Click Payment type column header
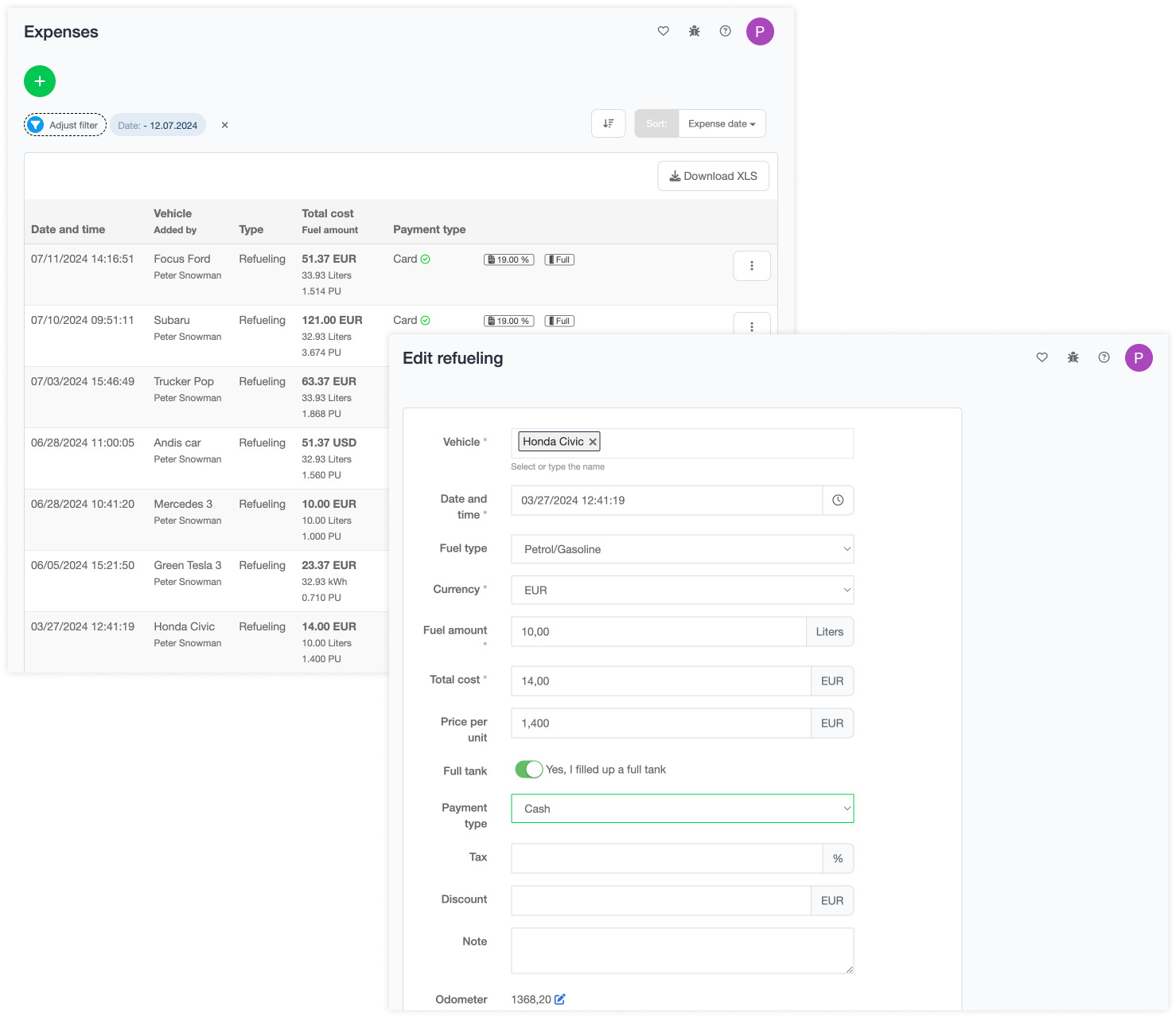Viewport: 1176px width, 1018px height. pos(430,229)
